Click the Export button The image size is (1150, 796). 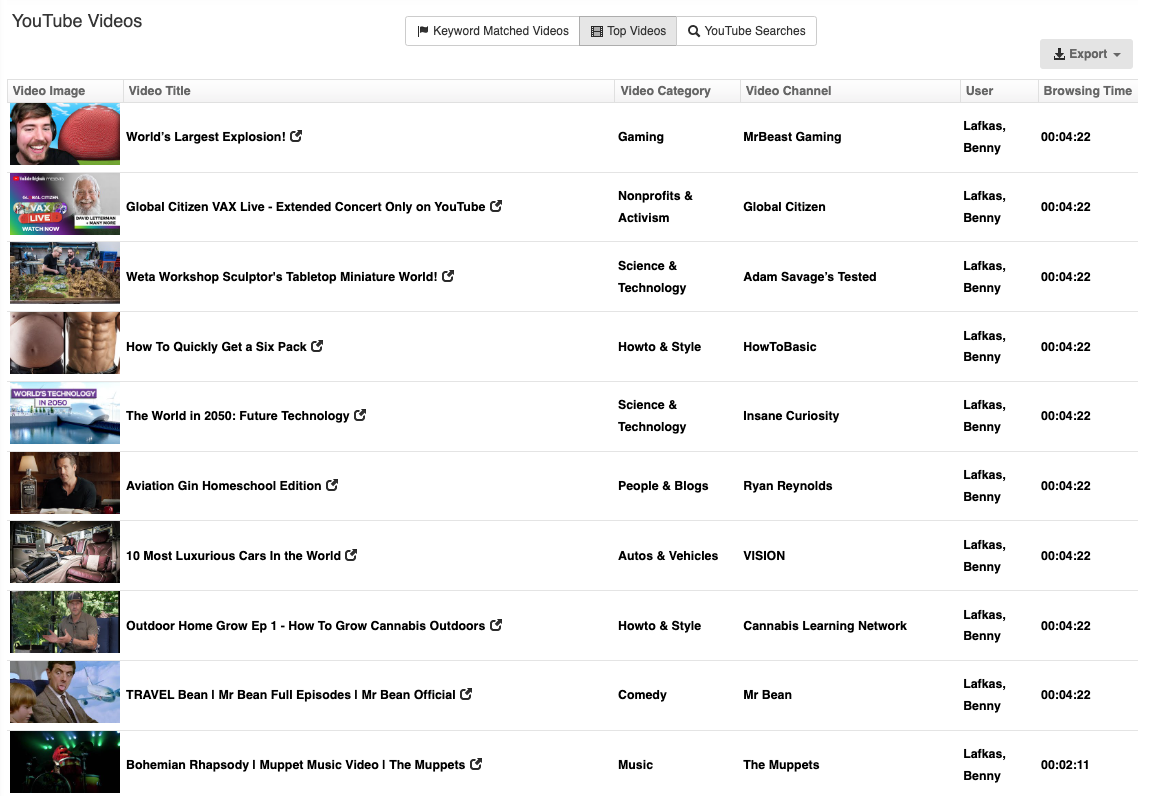pyautogui.click(x=1086, y=53)
